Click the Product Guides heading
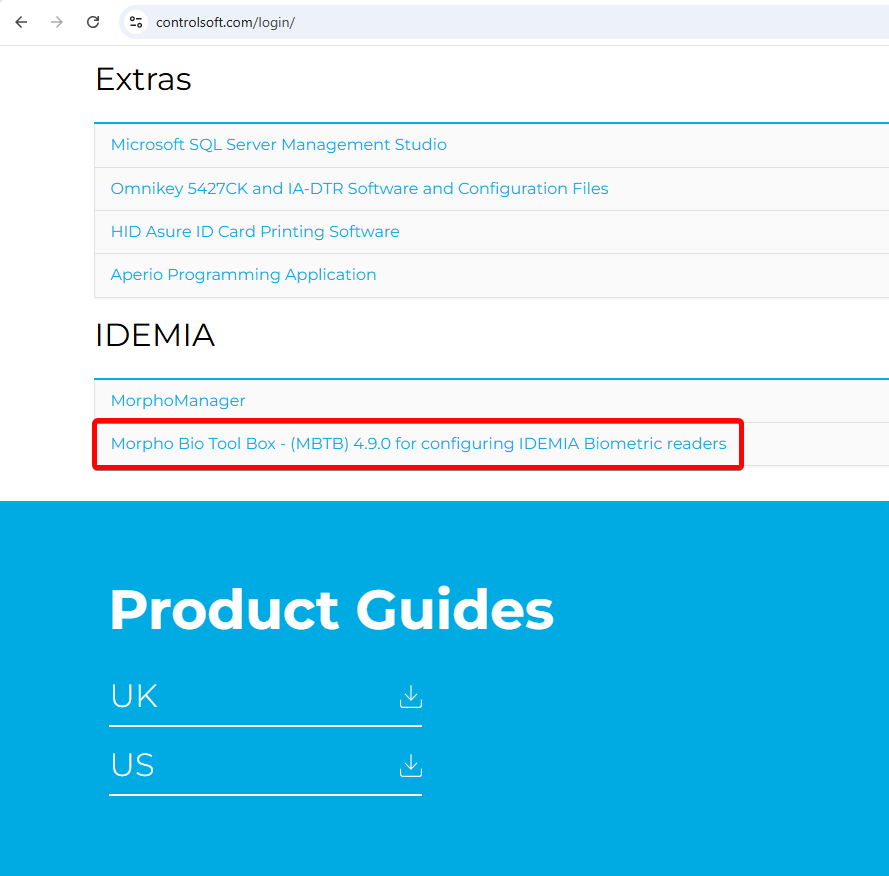889x876 pixels. click(x=332, y=610)
